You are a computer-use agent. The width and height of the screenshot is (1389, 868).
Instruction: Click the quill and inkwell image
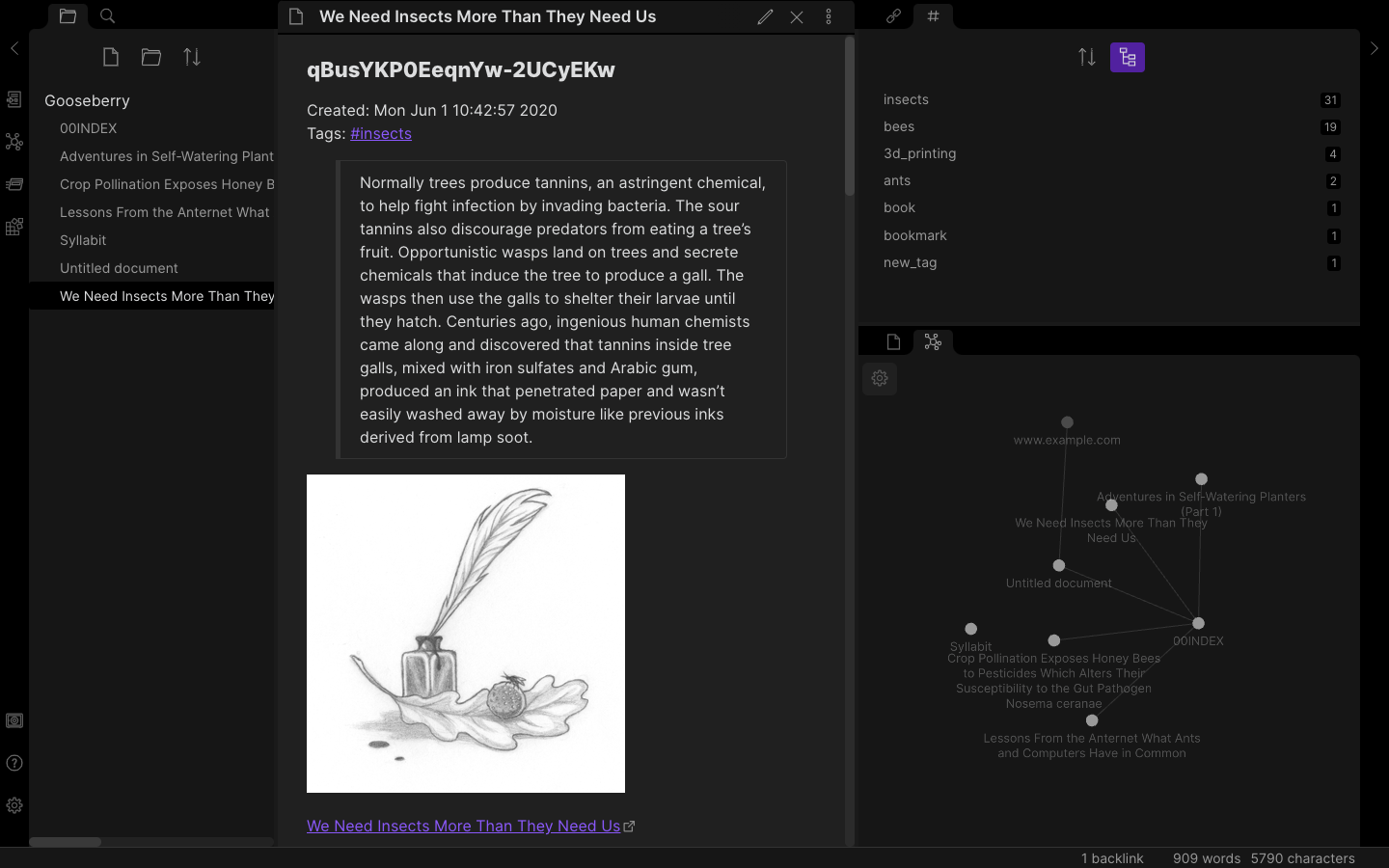click(466, 634)
